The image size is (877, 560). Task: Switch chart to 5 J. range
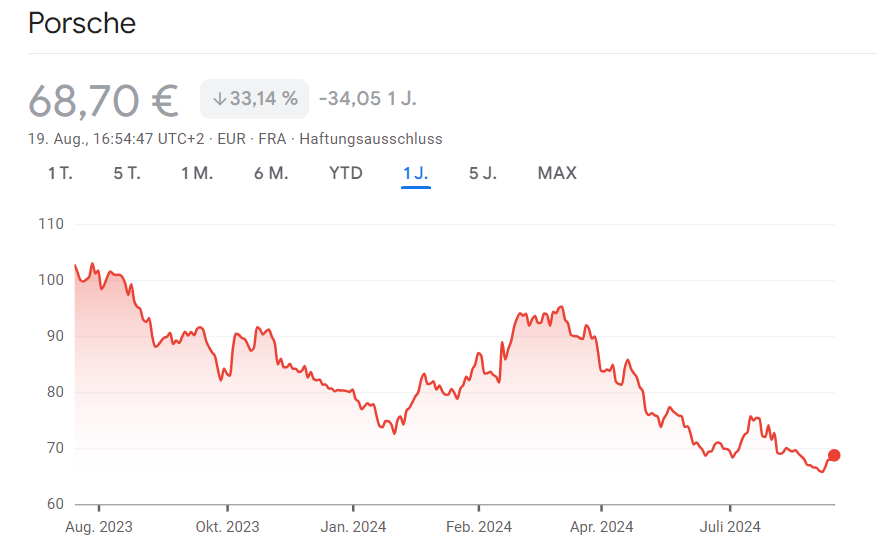pyautogui.click(x=483, y=173)
